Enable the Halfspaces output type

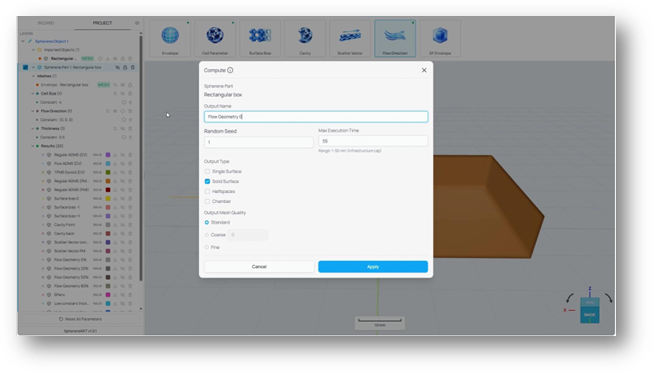pyautogui.click(x=207, y=191)
